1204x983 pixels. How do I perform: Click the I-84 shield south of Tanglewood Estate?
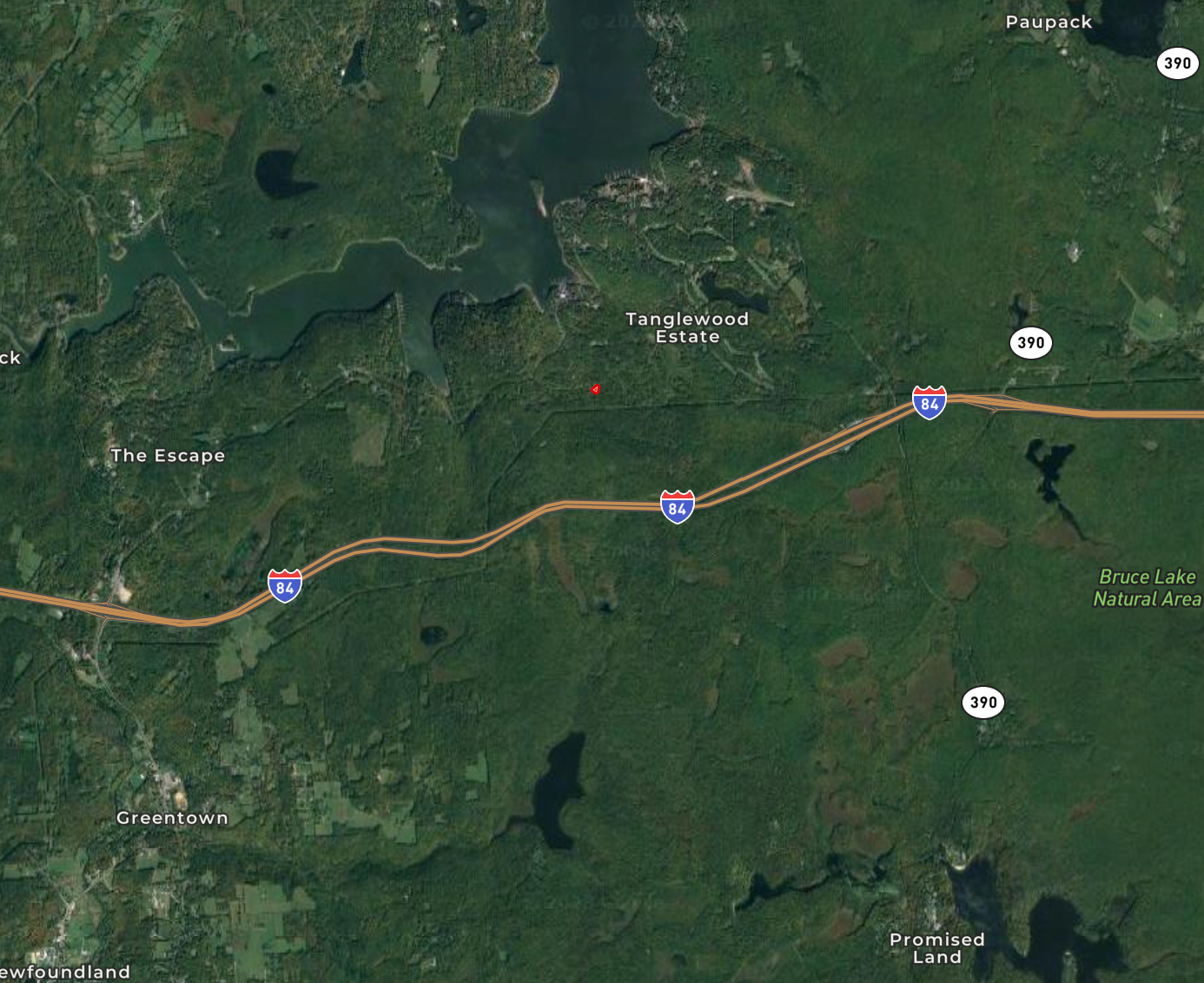677,507
